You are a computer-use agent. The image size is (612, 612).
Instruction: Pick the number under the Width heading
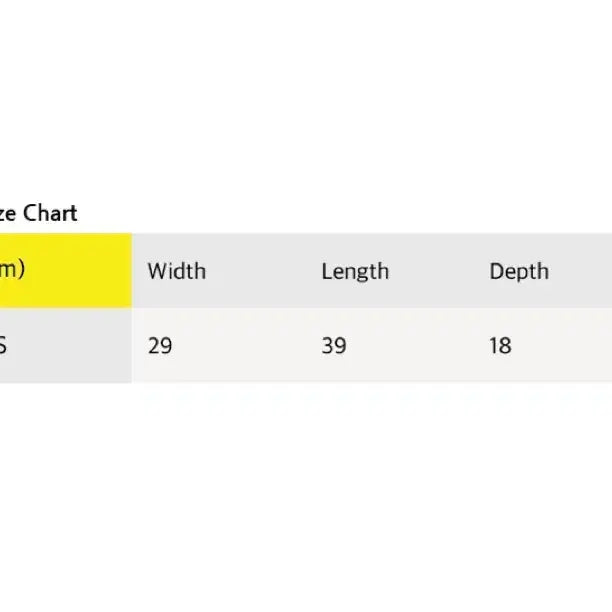pos(160,346)
